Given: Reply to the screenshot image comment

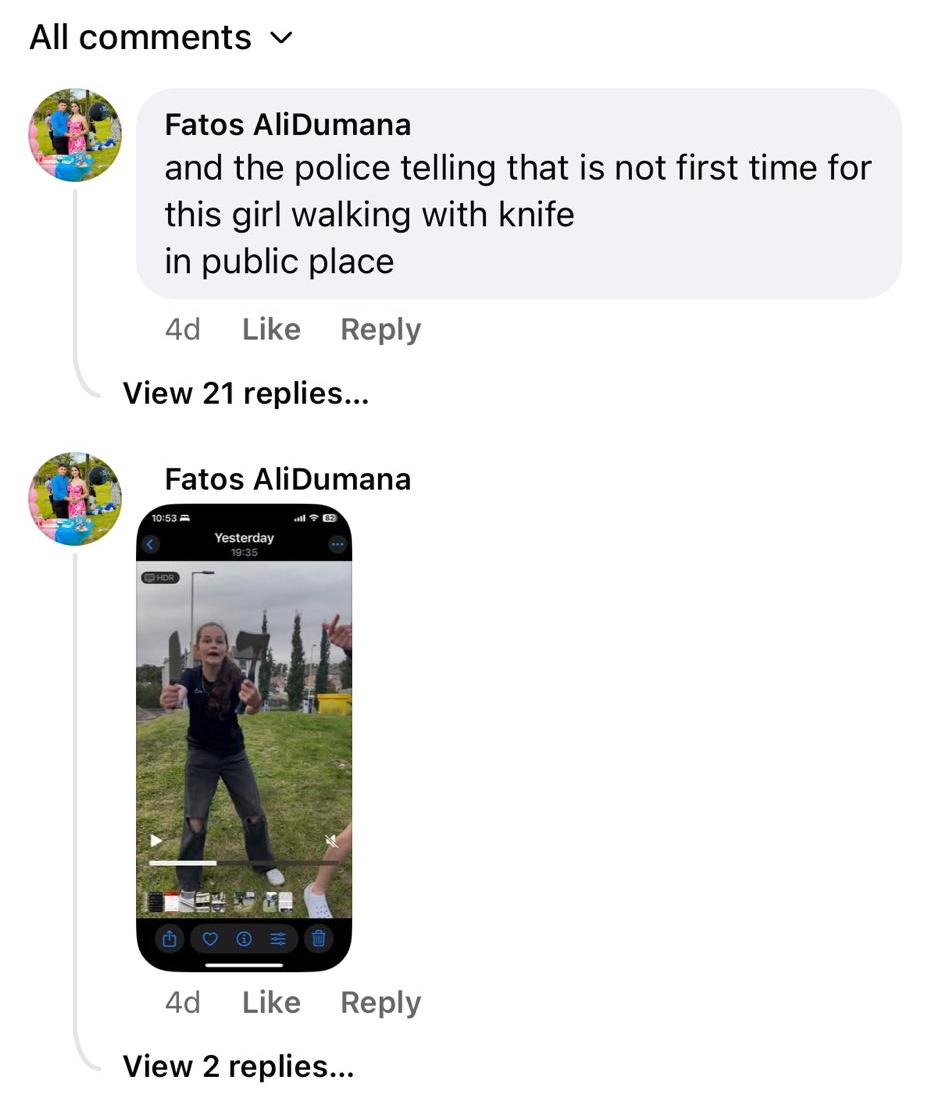Looking at the screenshot, I should pos(380,1002).
